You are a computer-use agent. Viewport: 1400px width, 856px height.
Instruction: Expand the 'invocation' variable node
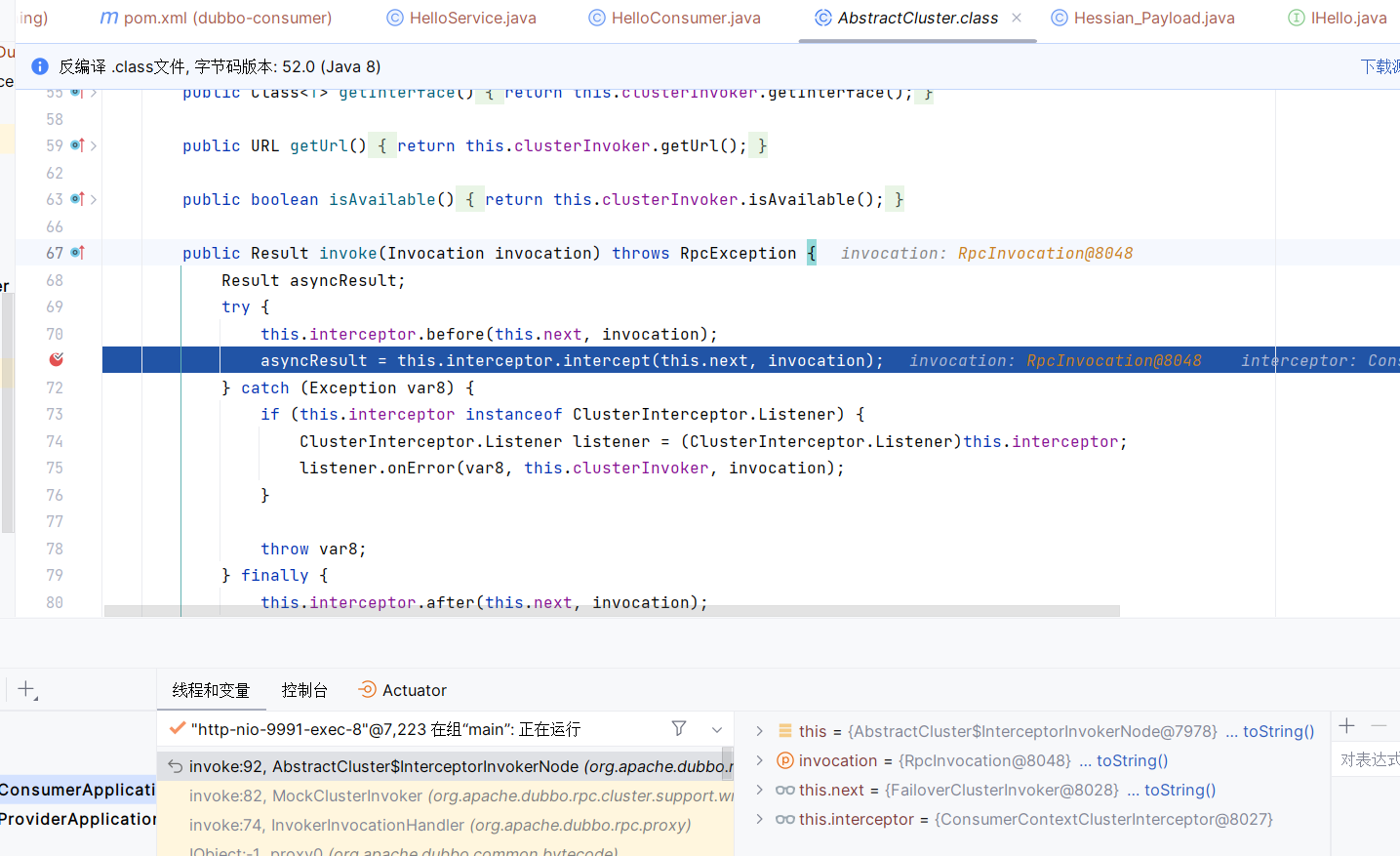coord(759,760)
